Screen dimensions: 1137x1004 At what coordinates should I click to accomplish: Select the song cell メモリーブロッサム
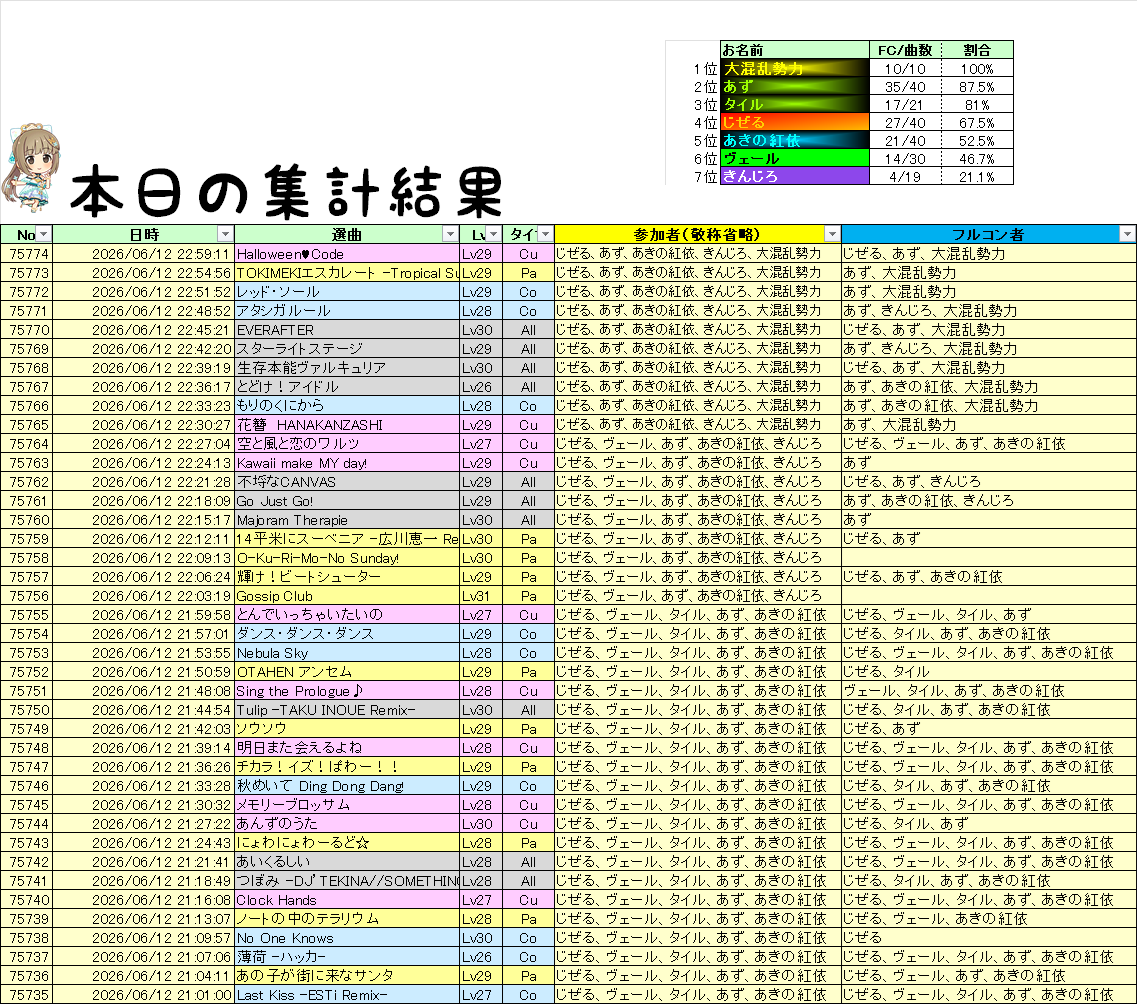(347, 805)
